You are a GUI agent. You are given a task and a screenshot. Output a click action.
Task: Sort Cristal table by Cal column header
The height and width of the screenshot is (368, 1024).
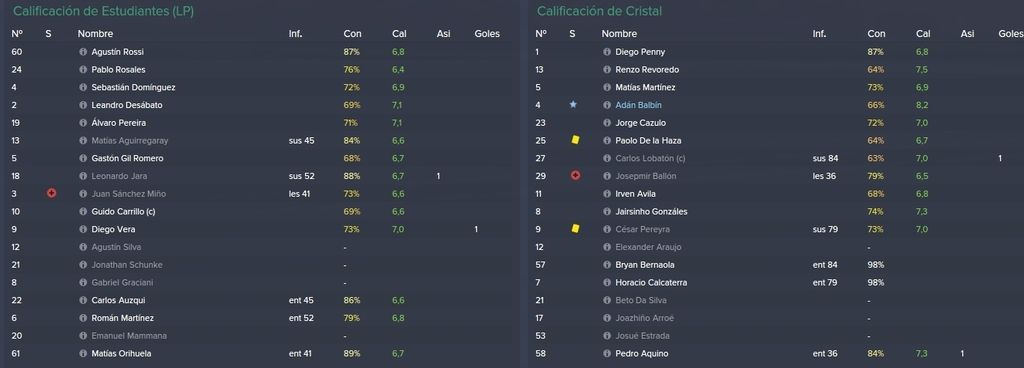923,33
